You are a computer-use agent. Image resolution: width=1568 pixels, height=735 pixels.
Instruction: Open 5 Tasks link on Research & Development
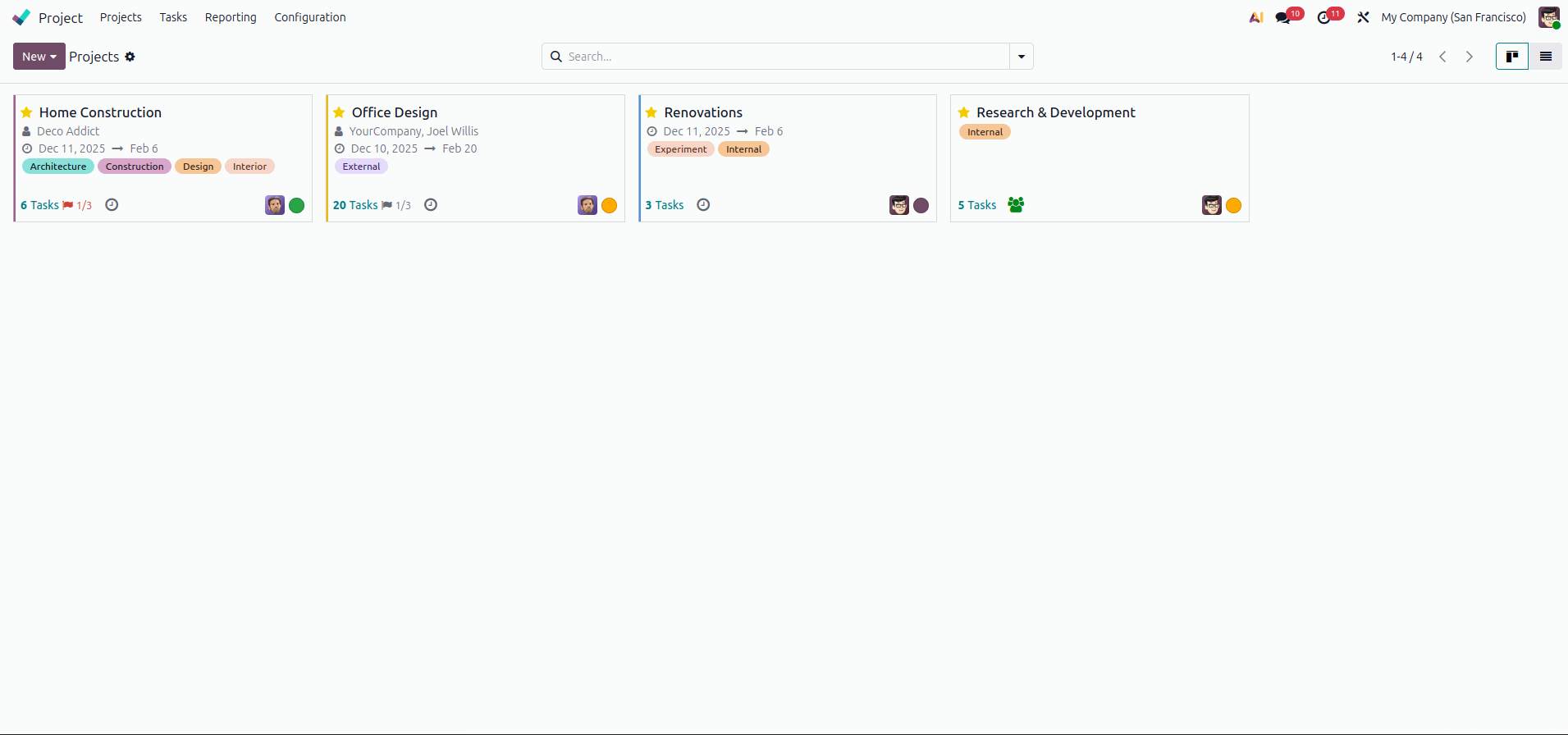[x=977, y=205]
